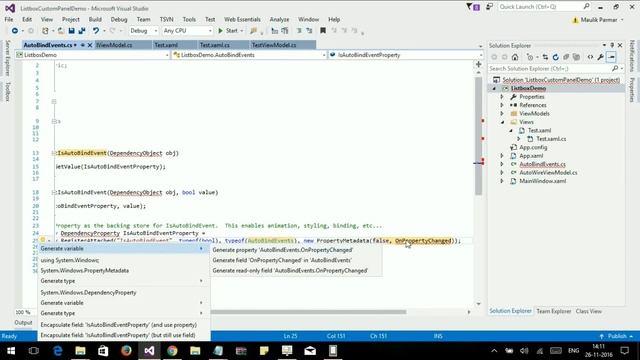Expand the ViewModels folder

pyautogui.click(x=502, y=113)
